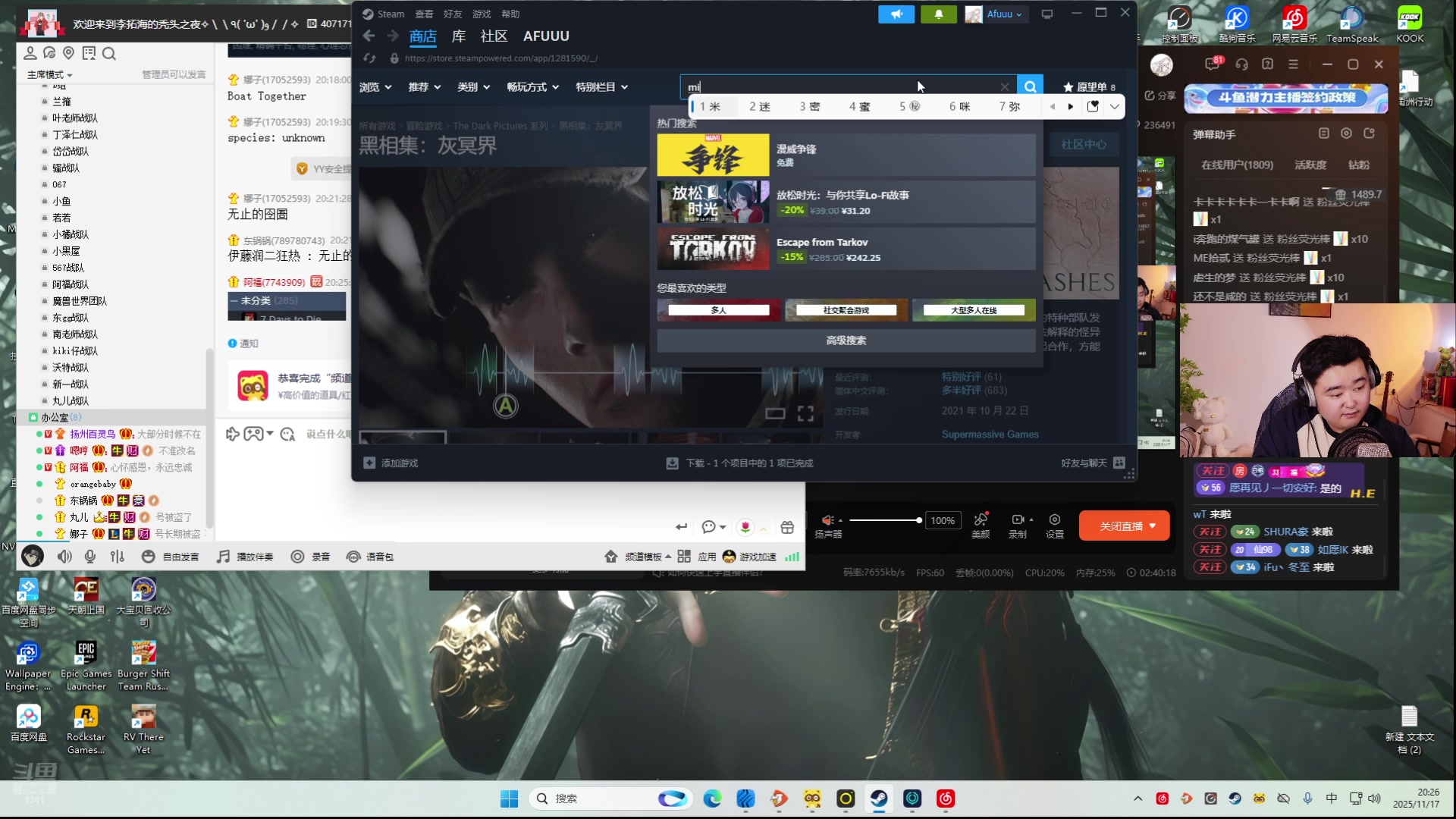
Task: Reload the Steam store page
Action: click(x=369, y=58)
